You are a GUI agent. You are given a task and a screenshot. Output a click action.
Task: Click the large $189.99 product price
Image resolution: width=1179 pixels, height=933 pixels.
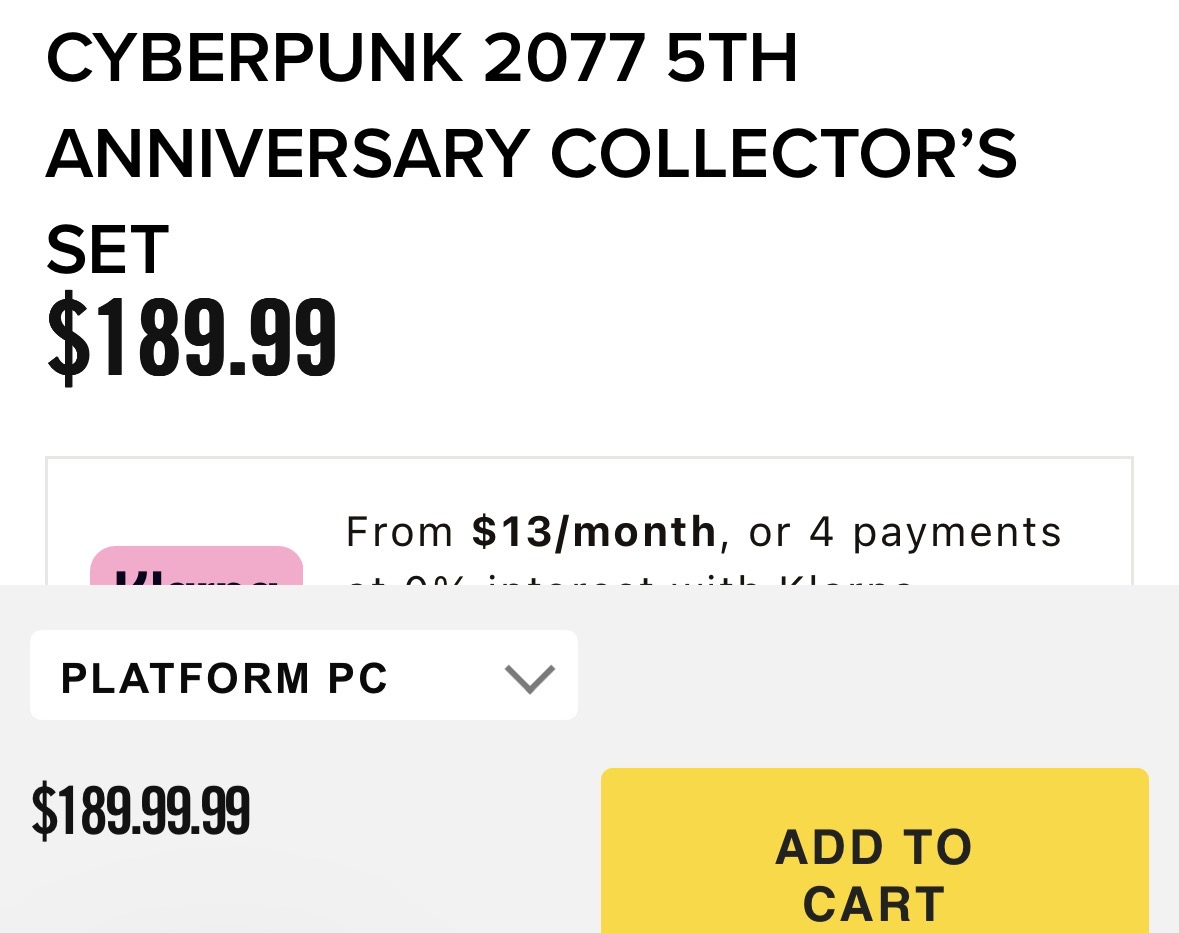pos(192,339)
